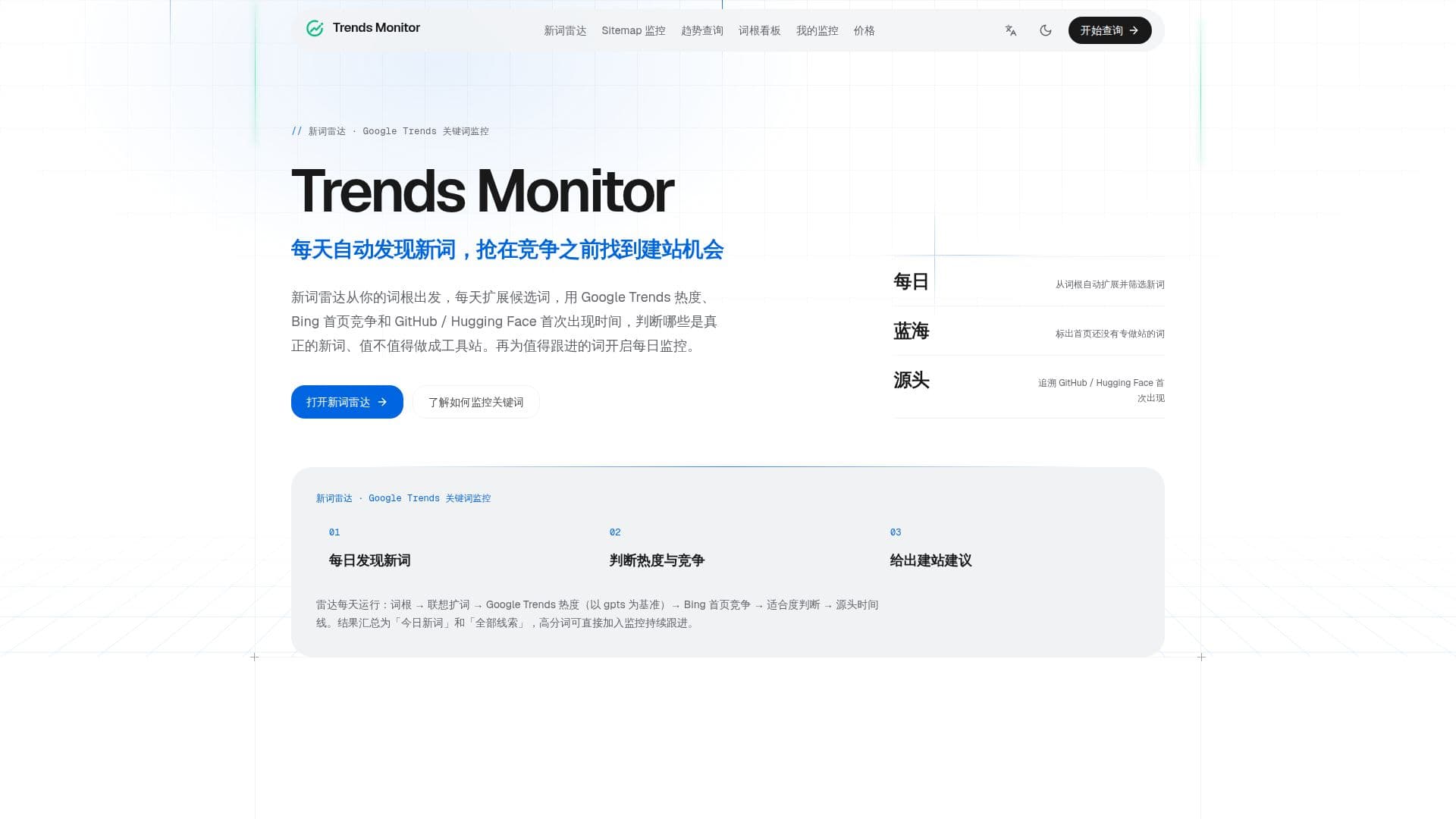This screenshot has height=819, width=1456.
Task: Click the blue card label 新词雷达 · Google Trends
Action: pos(403,498)
